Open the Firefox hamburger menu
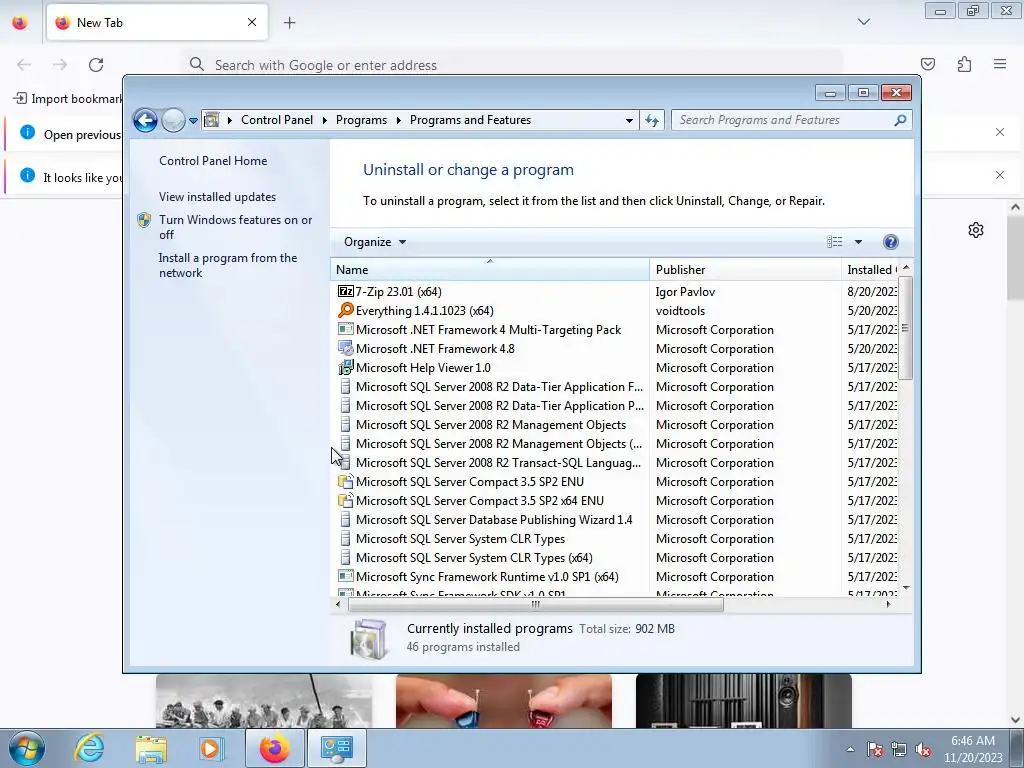The height and width of the screenshot is (768, 1024). 1000,64
